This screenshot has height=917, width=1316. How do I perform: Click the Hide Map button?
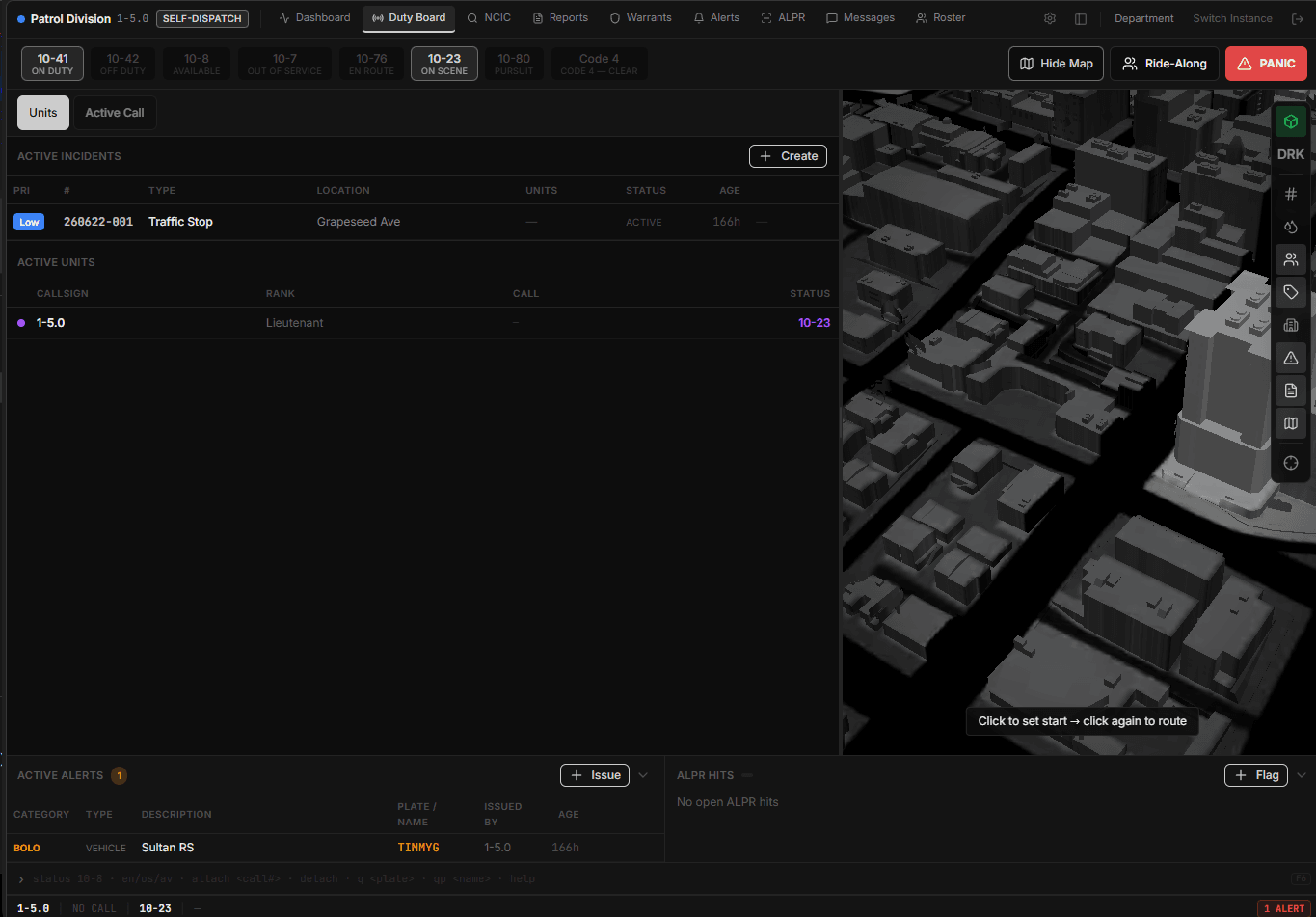(1057, 64)
